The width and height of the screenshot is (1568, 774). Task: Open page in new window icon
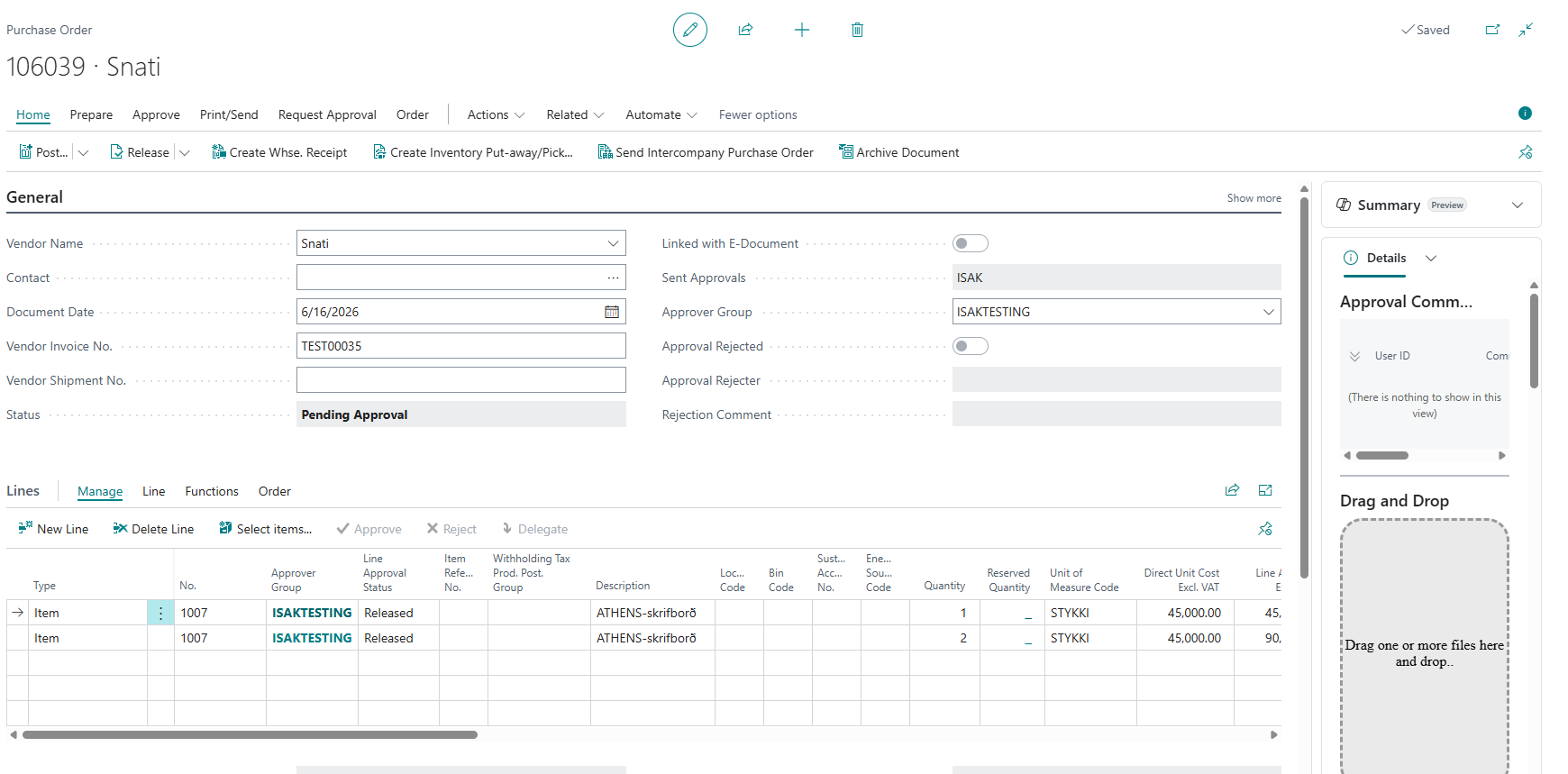point(1492,30)
